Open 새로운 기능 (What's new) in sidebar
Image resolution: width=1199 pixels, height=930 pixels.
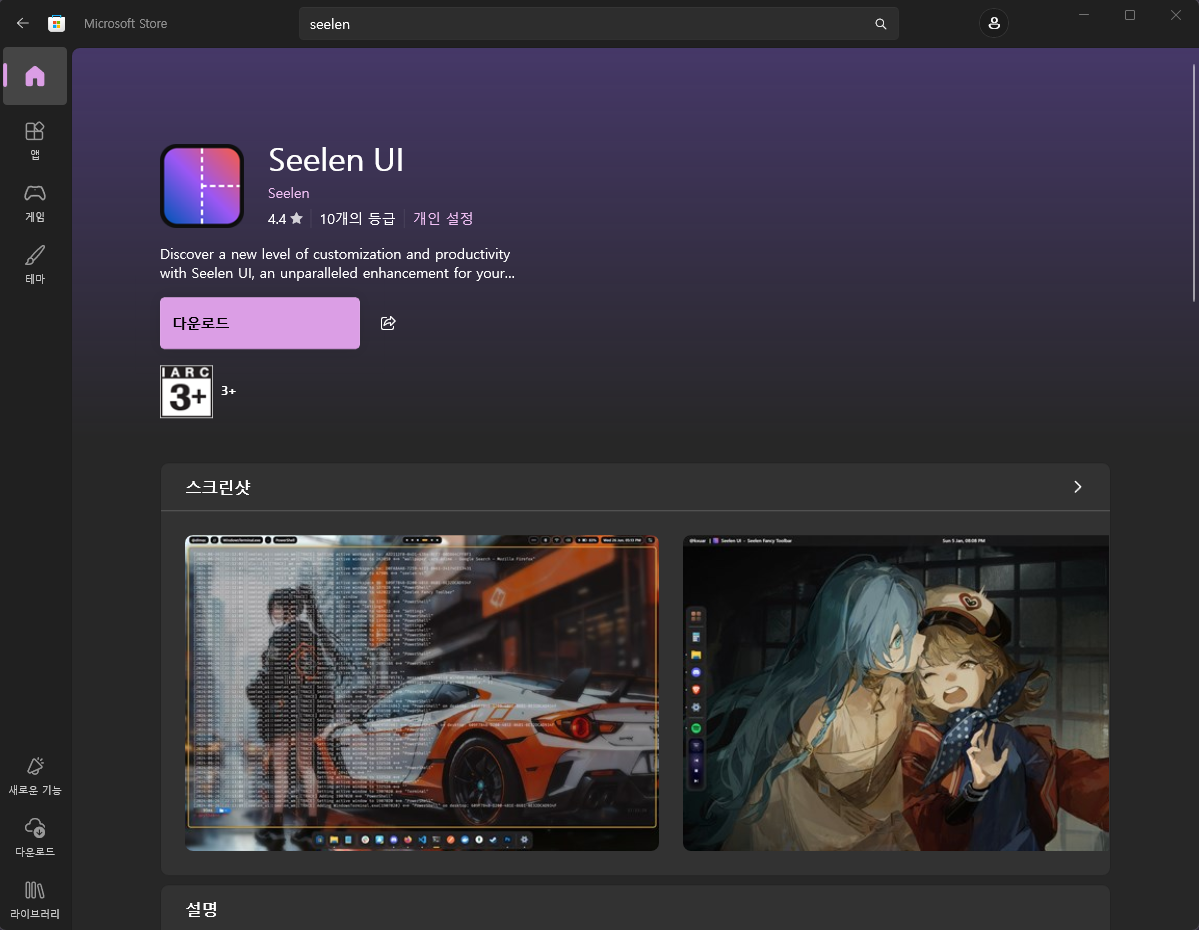point(35,776)
